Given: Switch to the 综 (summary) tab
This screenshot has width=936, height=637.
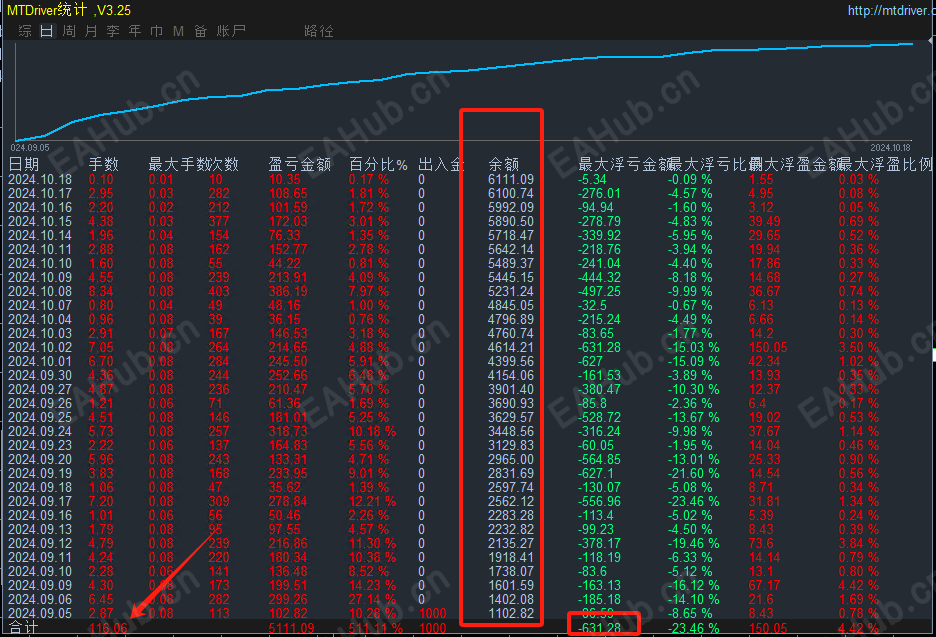Looking at the screenshot, I should click(25, 31).
